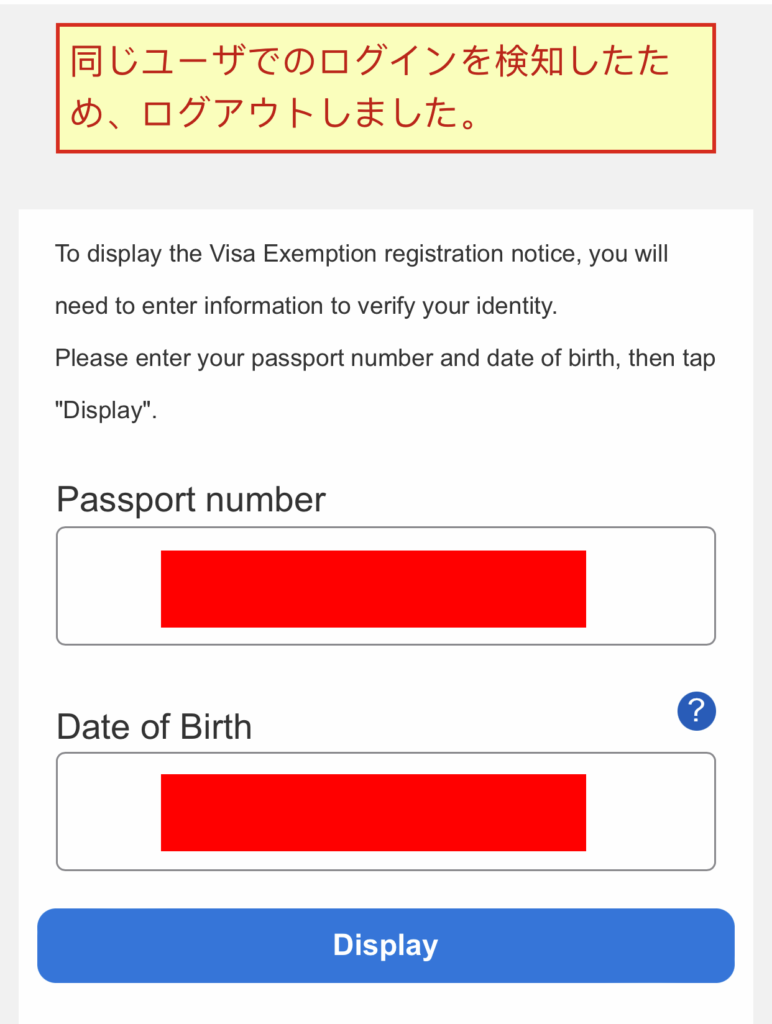This screenshot has width=772, height=1024.
Task: Focus the Date of Birth input field
Action: [385, 811]
